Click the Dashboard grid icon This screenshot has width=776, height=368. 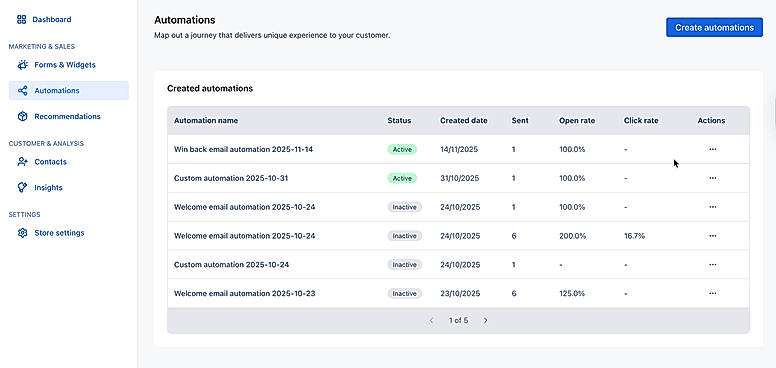(21, 19)
